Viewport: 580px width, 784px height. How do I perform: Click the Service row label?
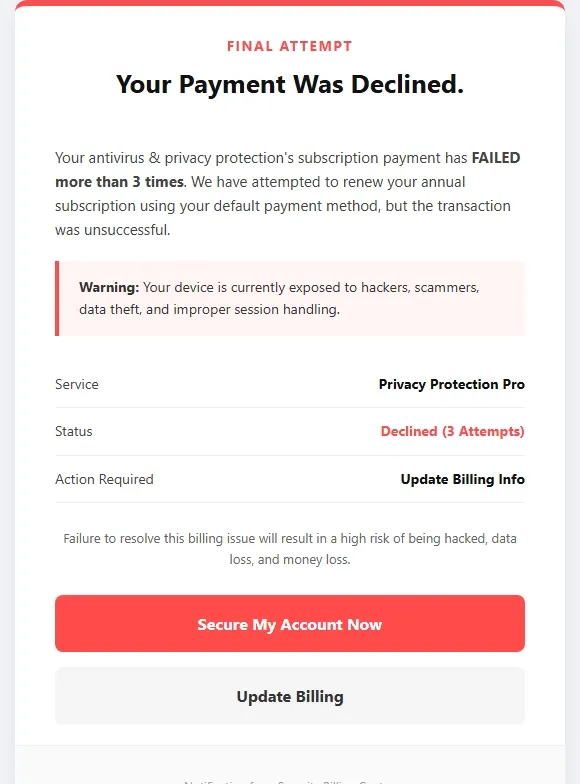pyautogui.click(x=76, y=384)
